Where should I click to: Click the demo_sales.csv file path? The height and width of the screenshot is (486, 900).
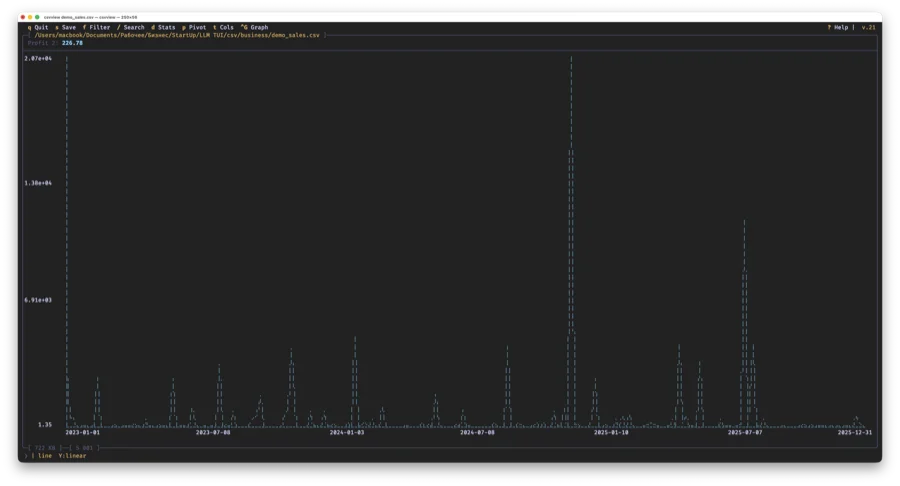pos(177,35)
